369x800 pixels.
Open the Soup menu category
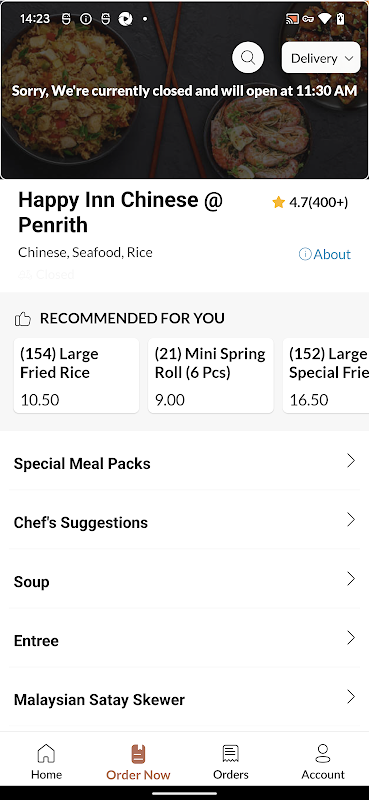[x=184, y=581]
